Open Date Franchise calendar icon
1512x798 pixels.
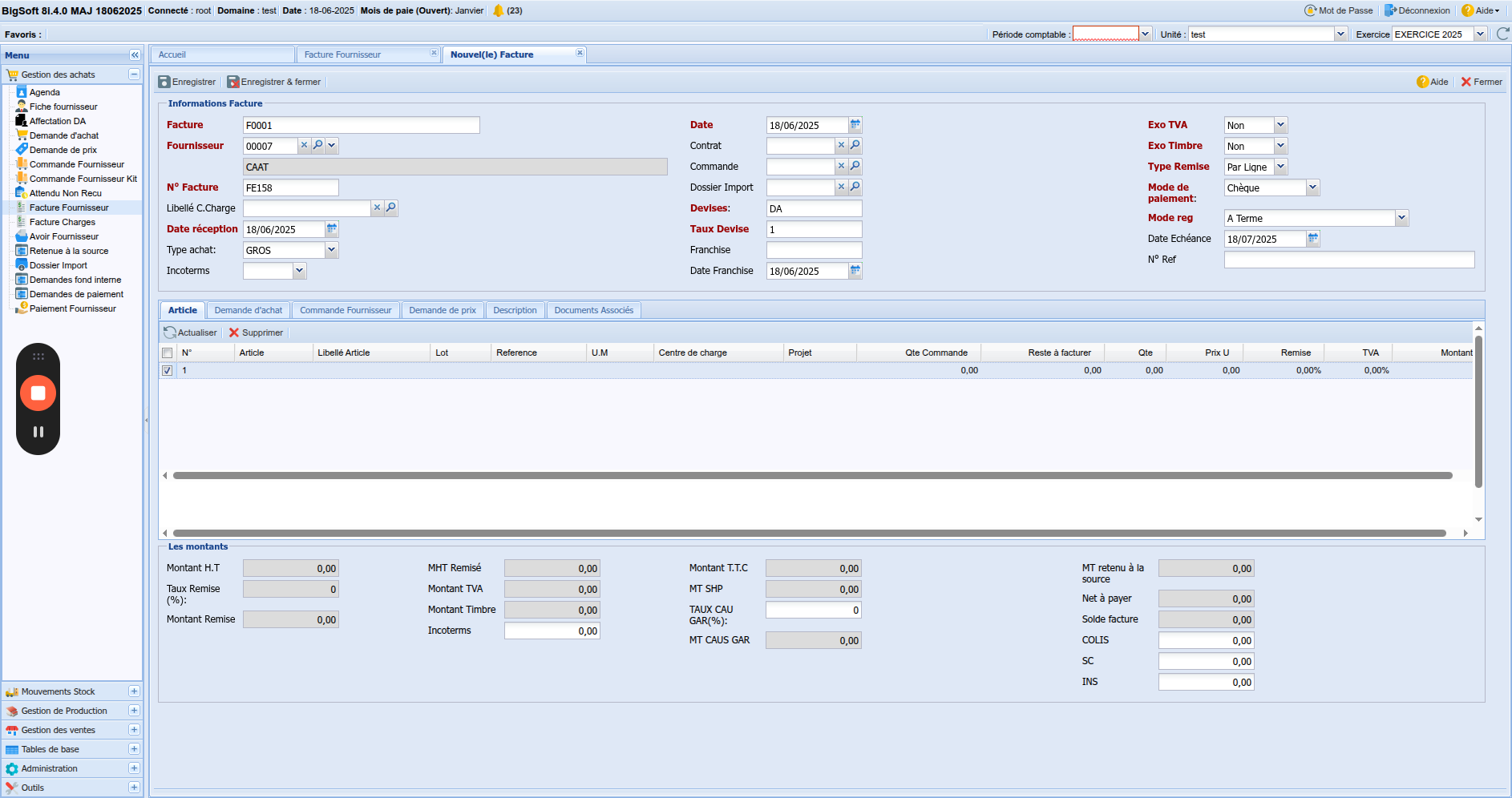855,271
